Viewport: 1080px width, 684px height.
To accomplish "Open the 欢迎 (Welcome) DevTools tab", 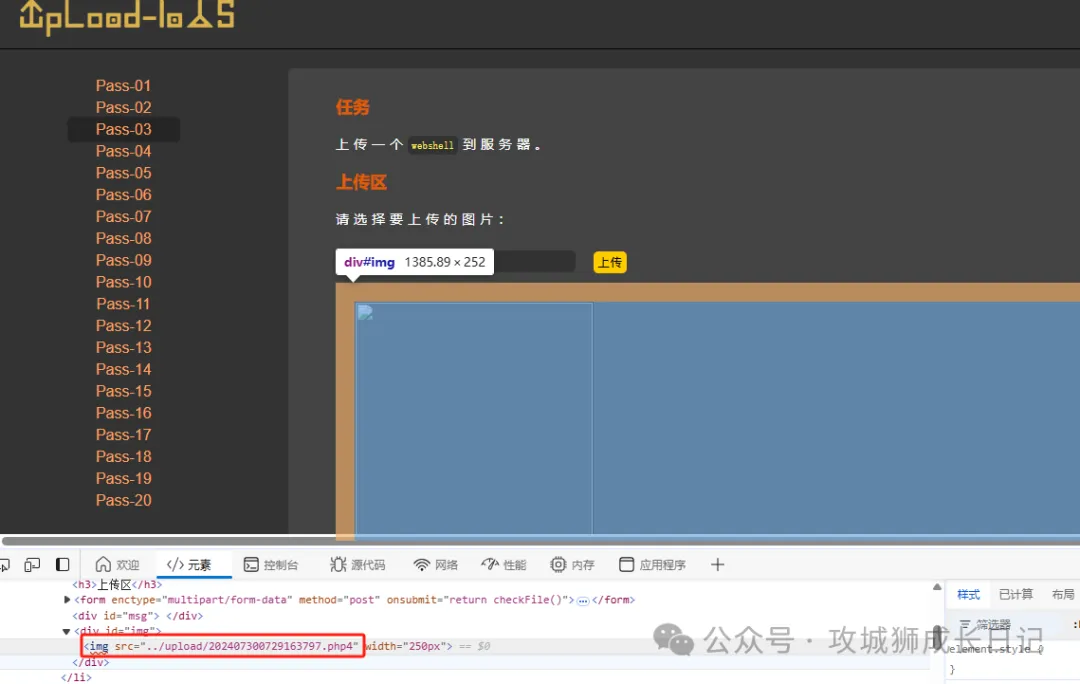I will point(117,565).
